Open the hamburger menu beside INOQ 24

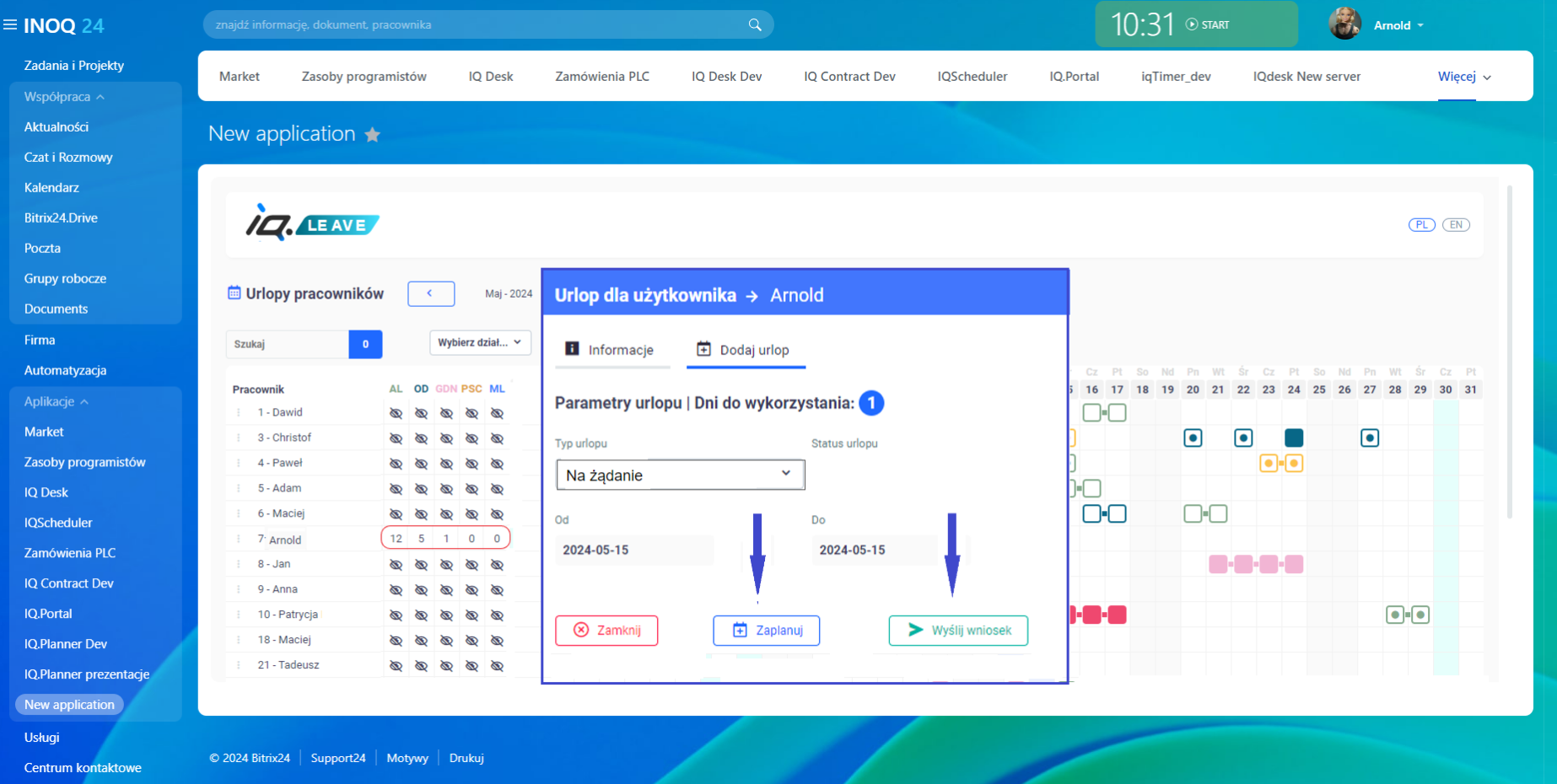tap(10, 25)
